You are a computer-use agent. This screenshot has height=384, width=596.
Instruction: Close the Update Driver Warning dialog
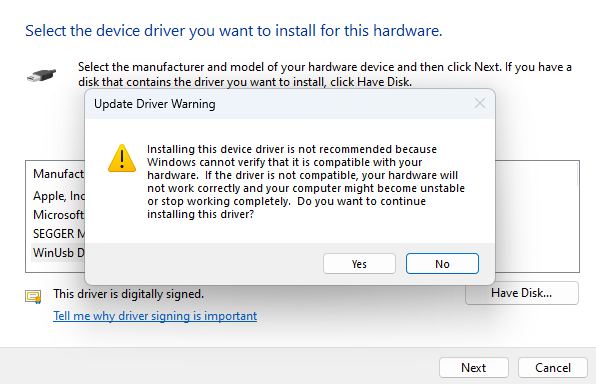[x=480, y=103]
